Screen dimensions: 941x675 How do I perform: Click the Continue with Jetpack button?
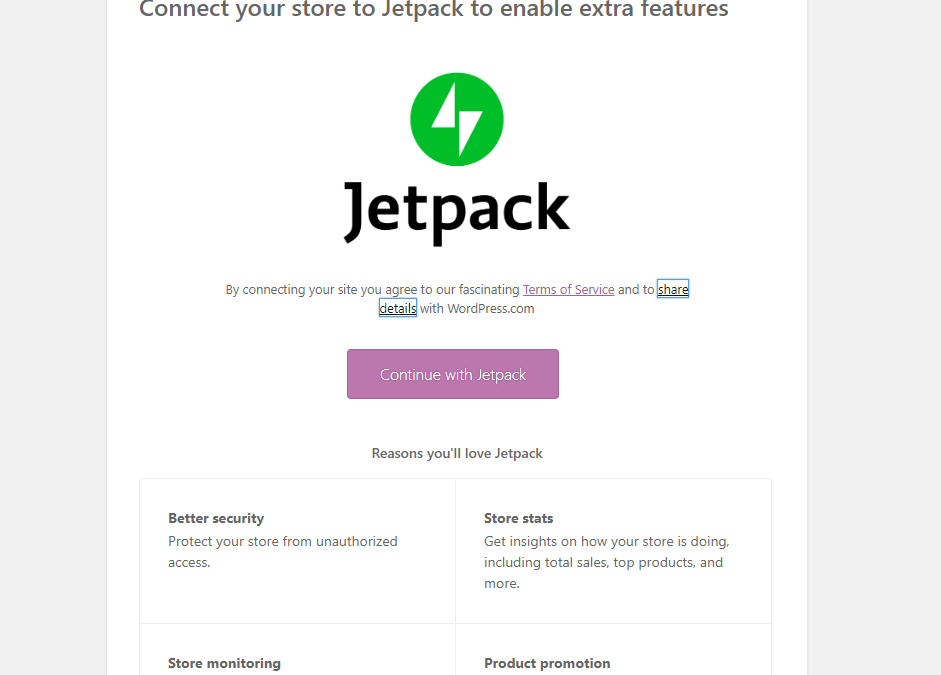tap(452, 374)
